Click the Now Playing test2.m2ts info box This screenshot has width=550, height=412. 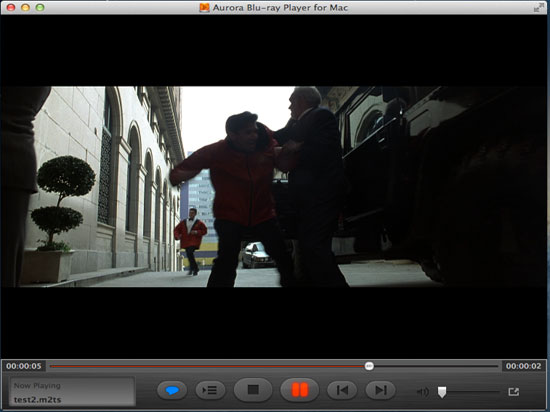72,392
